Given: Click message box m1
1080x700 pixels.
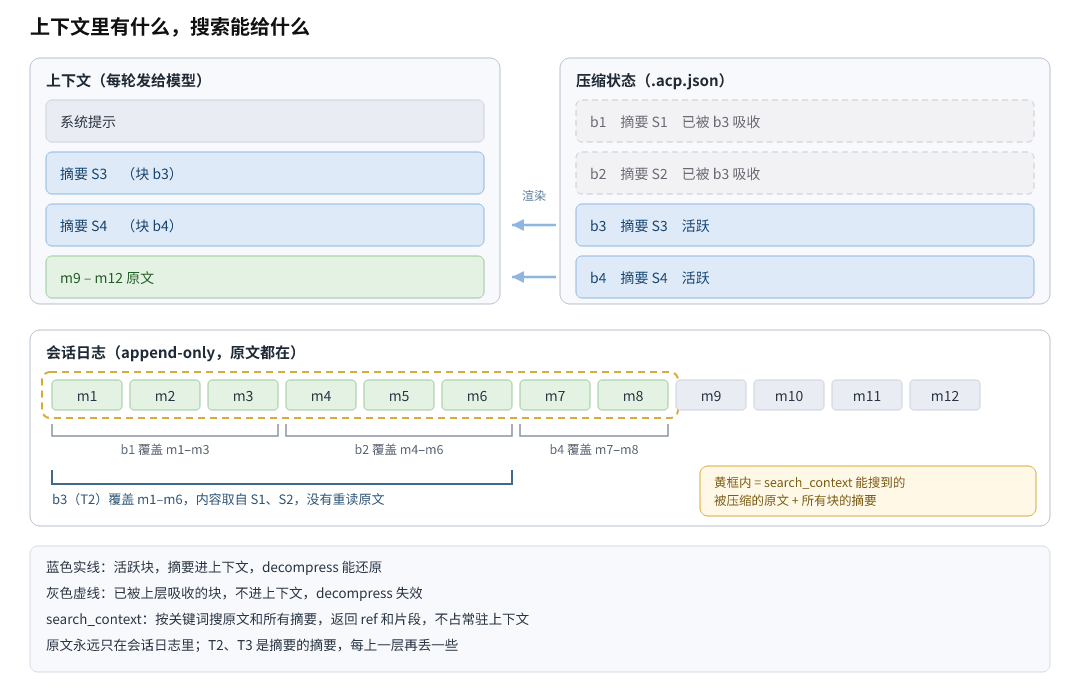Looking at the screenshot, I should click(87, 395).
